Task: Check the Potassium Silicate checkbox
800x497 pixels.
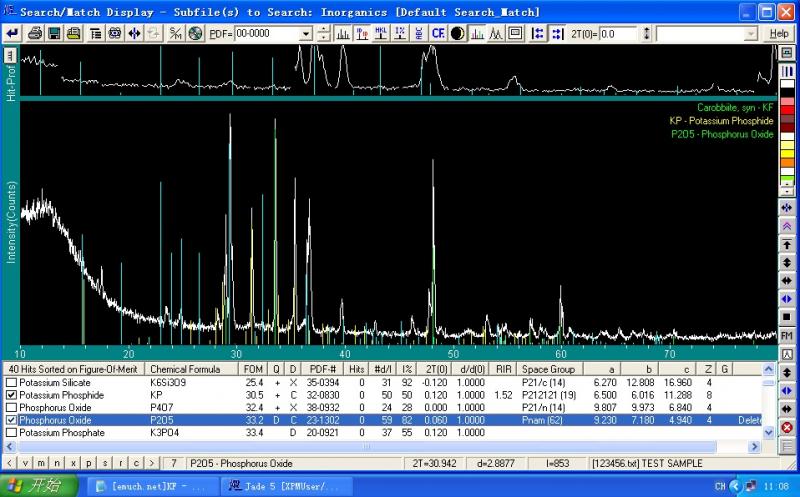Action: coord(12,383)
